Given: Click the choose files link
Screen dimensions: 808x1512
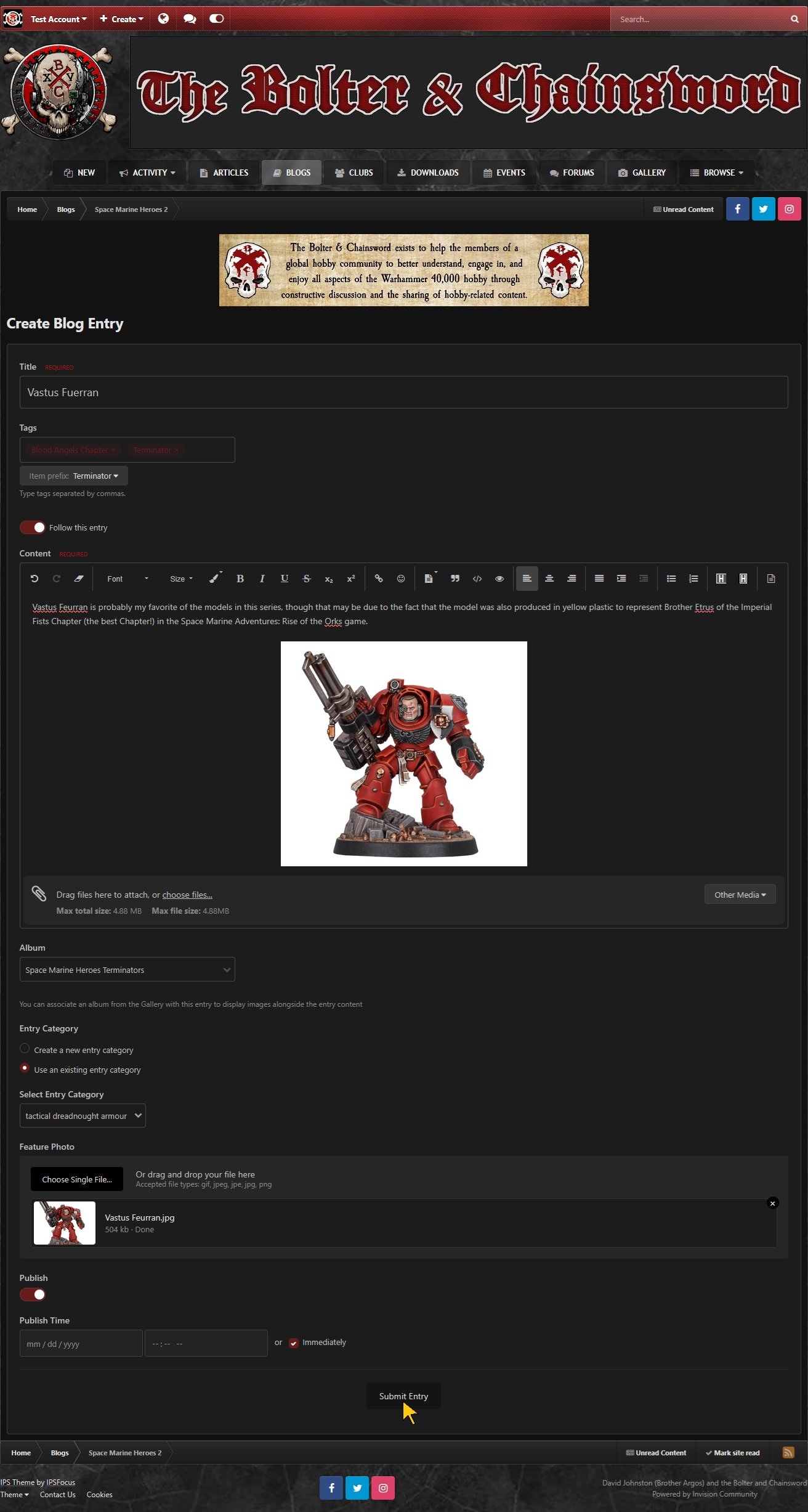Looking at the screenshot, I should tap(187, 895).
